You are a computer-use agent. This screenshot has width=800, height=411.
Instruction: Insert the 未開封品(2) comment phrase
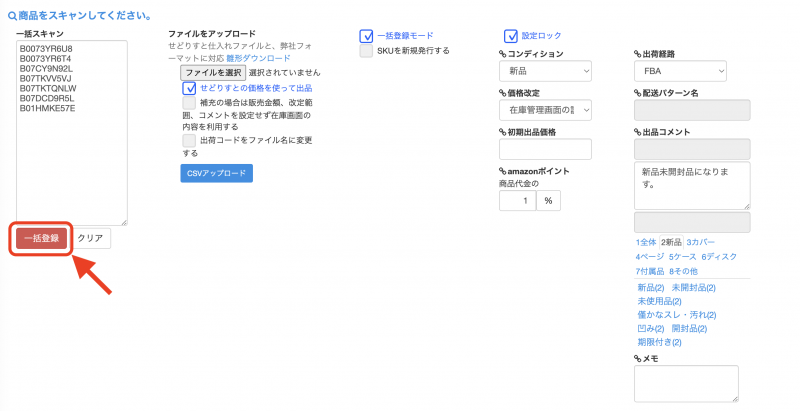(x=694, y=288)
